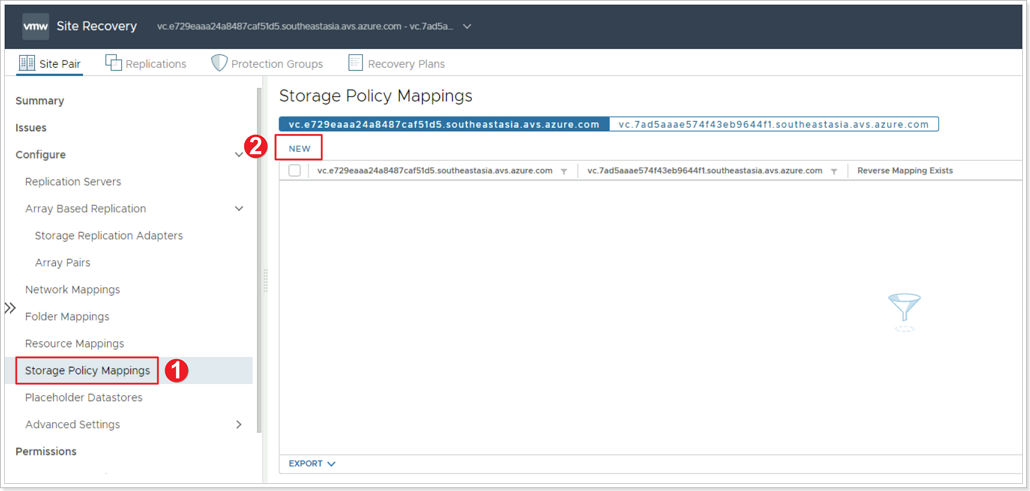
Task: Select Configure in the sidebar
Action: [40, 154]
